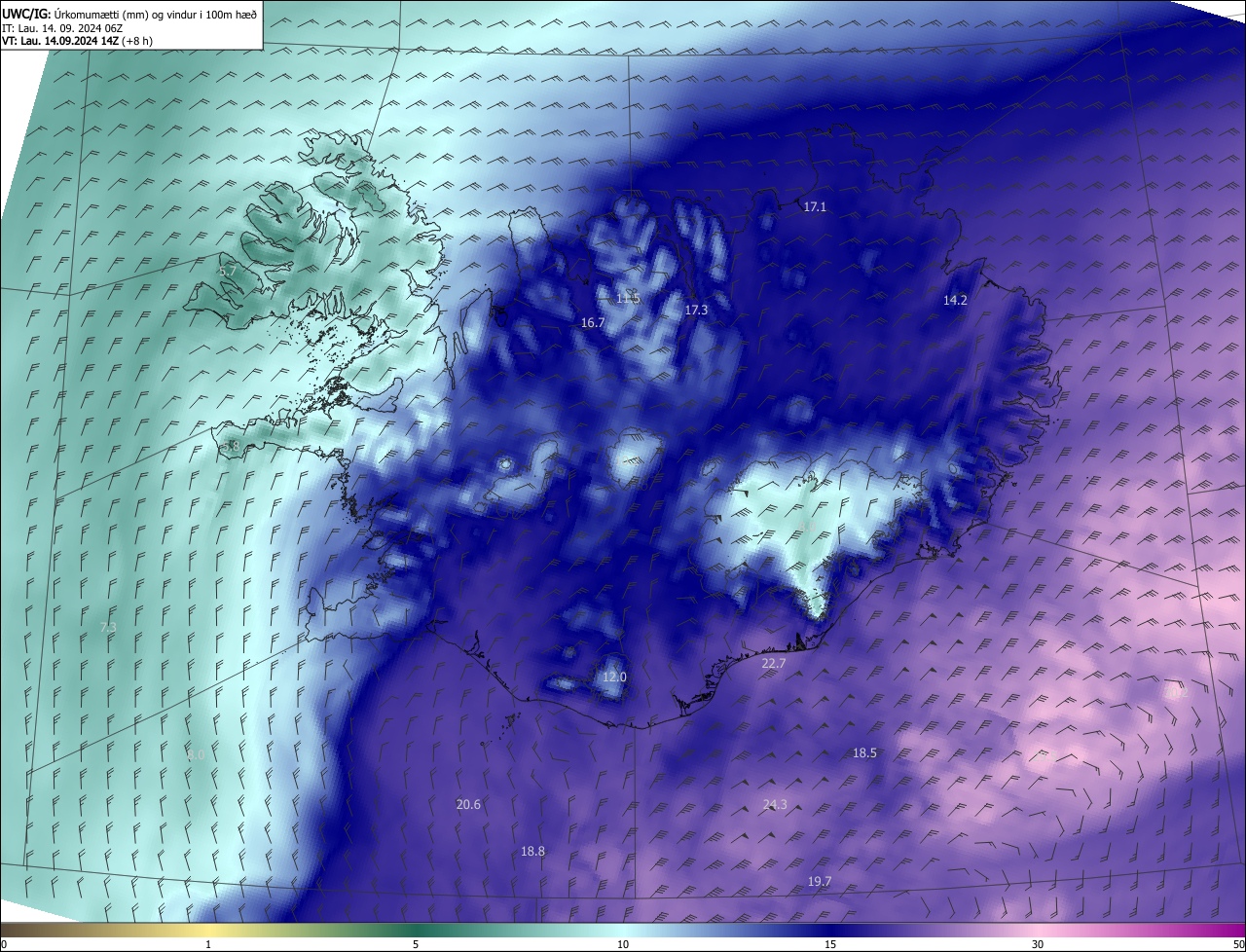The height and width of the screenshot is (952, 1246).
Task: Click the 5.8 value label on map
Action: (231, 446)
